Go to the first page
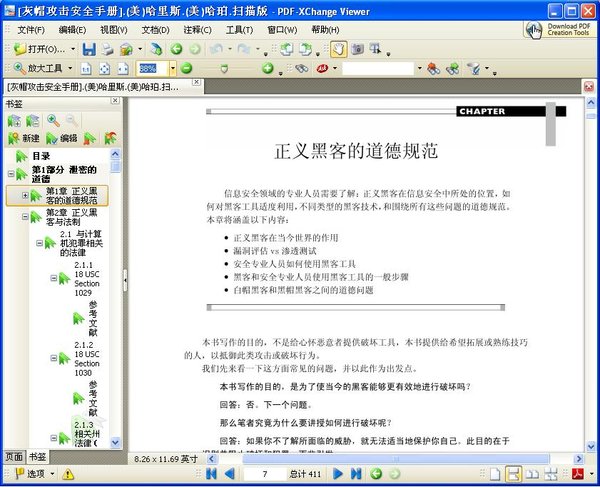Screen dimensions: 600x487 point(211,473)
